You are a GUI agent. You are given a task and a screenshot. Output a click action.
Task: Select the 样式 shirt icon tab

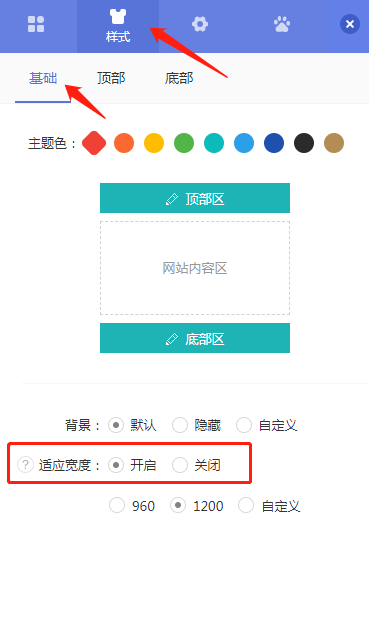[118, 26]
